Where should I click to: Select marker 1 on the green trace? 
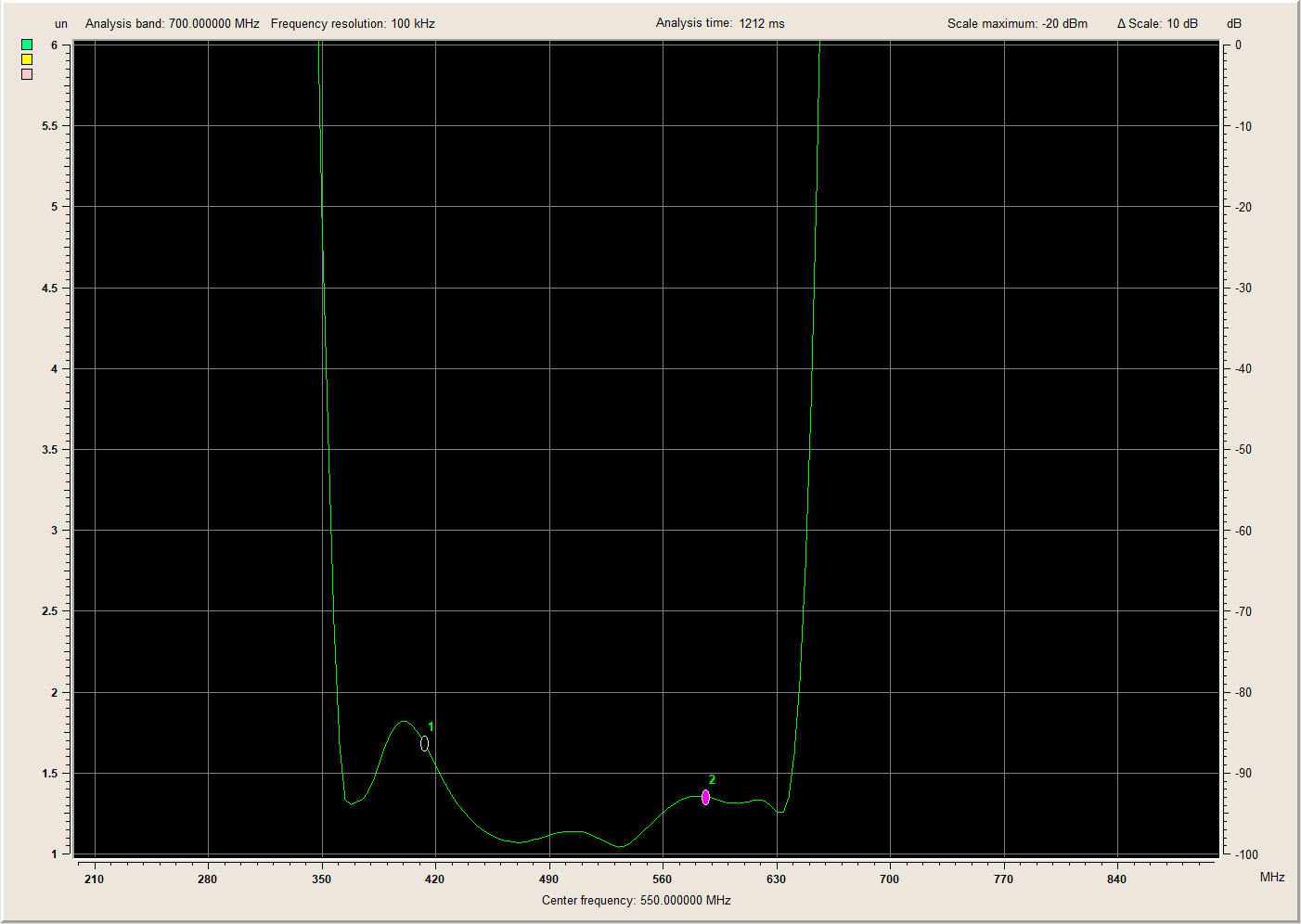[424, 743]
